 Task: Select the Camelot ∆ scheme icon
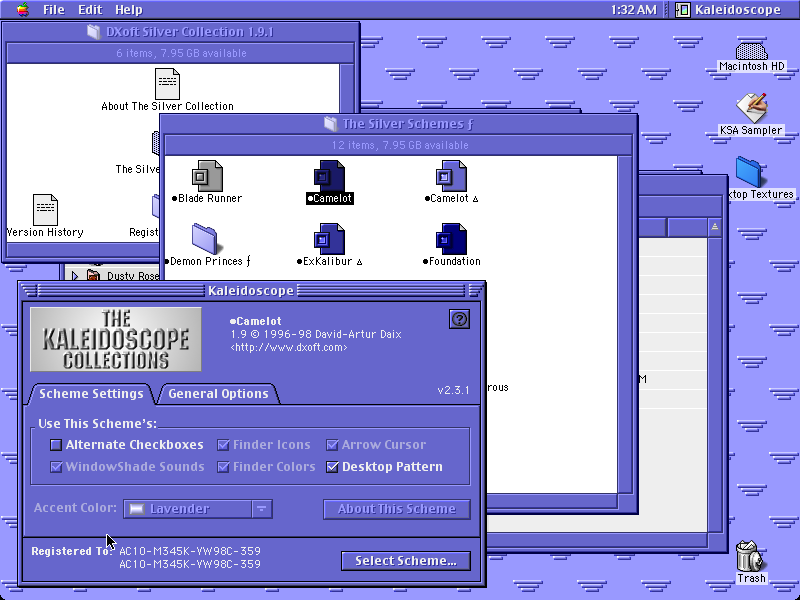click(x=452, y=176)
